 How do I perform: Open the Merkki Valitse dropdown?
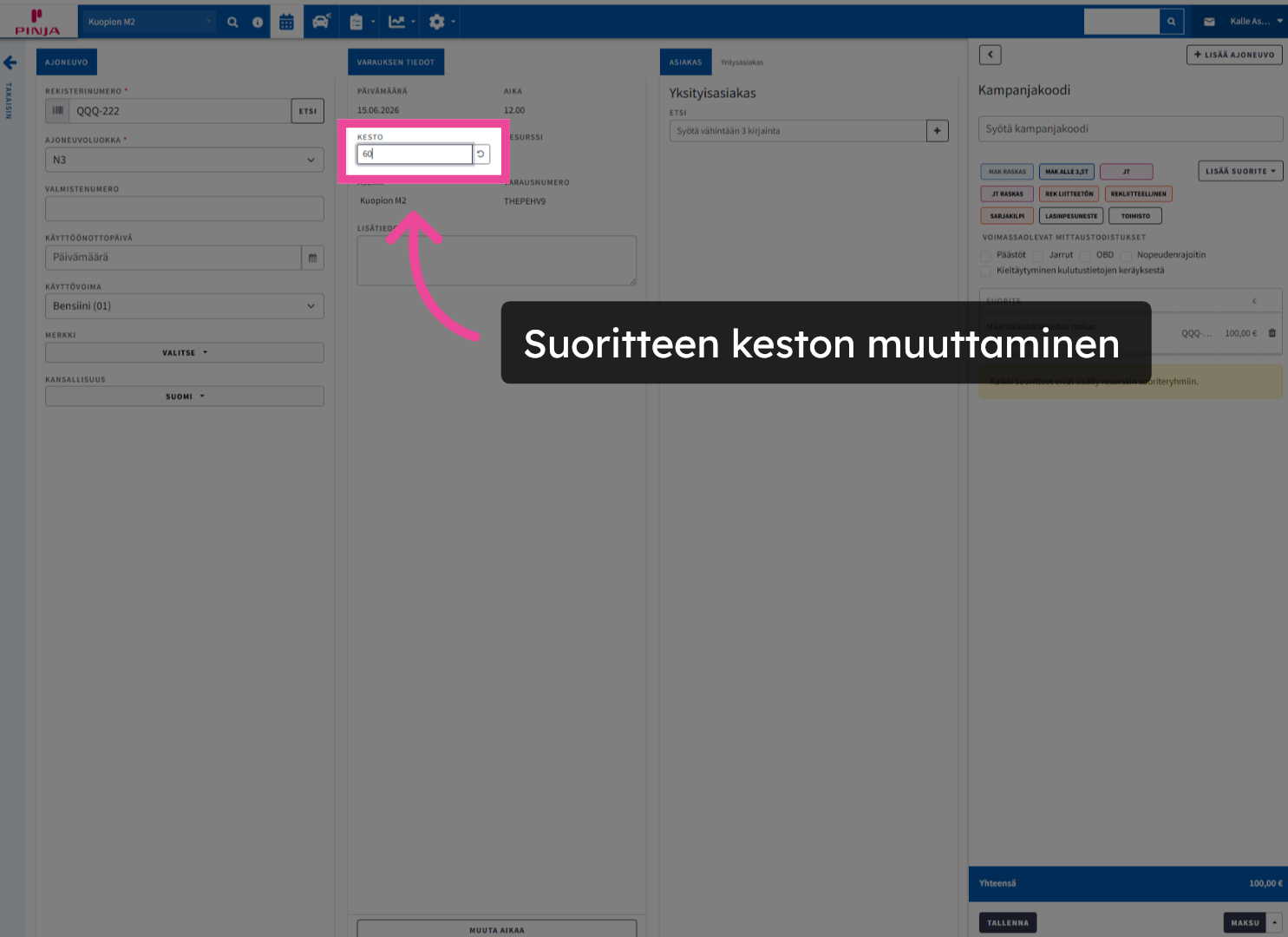click(185, 352)
